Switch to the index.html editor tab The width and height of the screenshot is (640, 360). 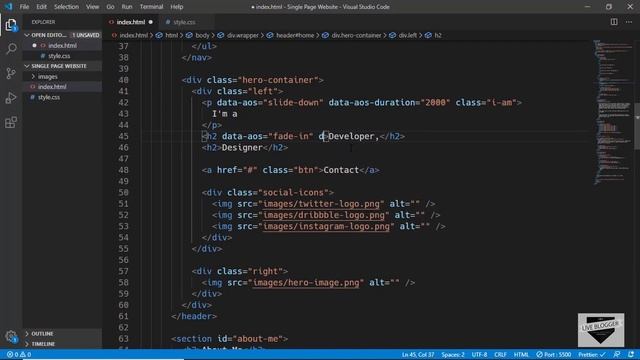131,22
